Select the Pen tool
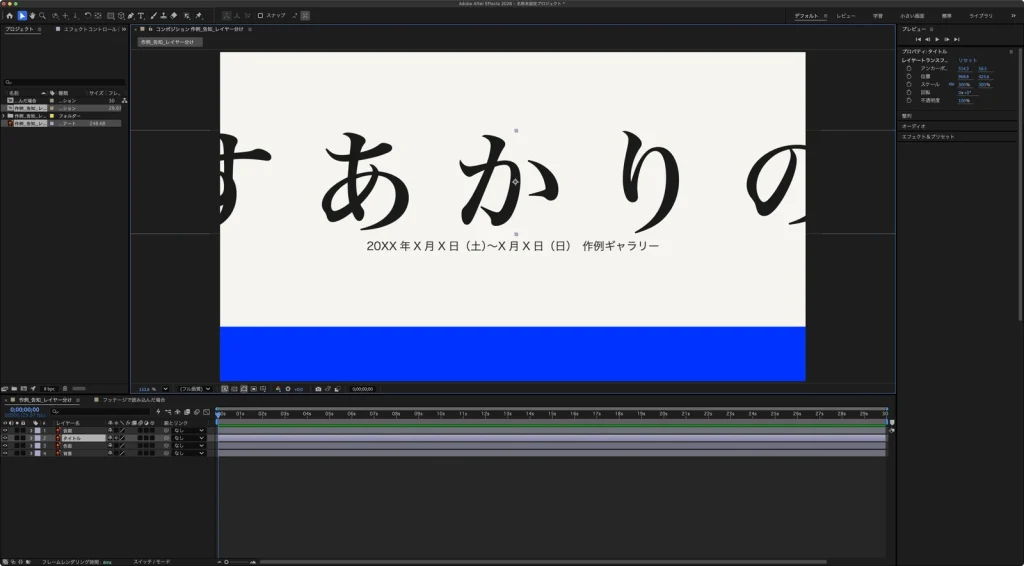This screenshot has width=1024, height=566. 131,16
